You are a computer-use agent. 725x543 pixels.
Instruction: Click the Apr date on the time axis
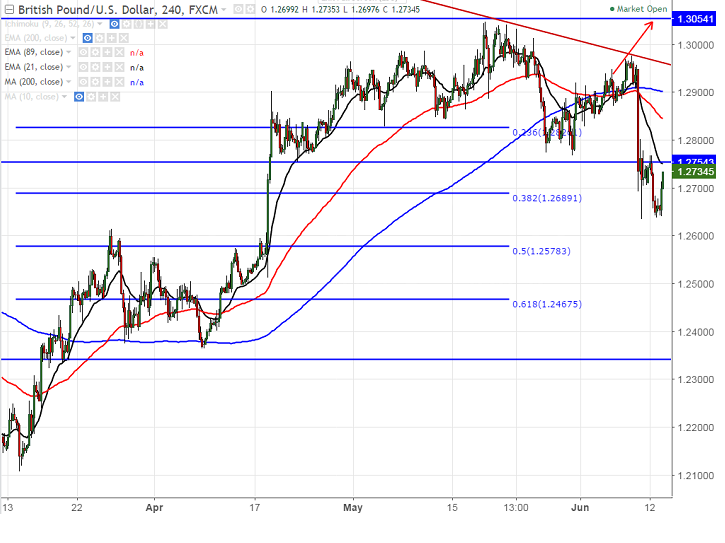[x=154, y=508]
